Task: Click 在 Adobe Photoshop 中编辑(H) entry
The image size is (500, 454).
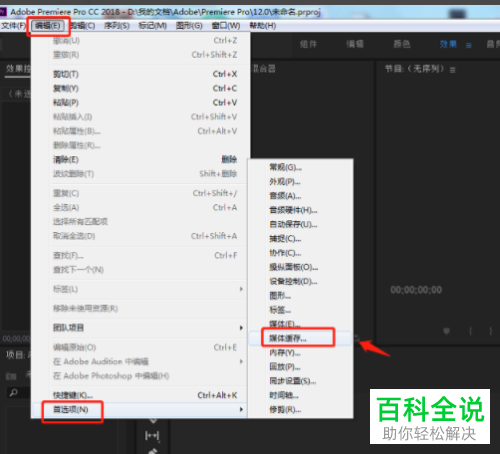Action: click(x=140, y=376)
